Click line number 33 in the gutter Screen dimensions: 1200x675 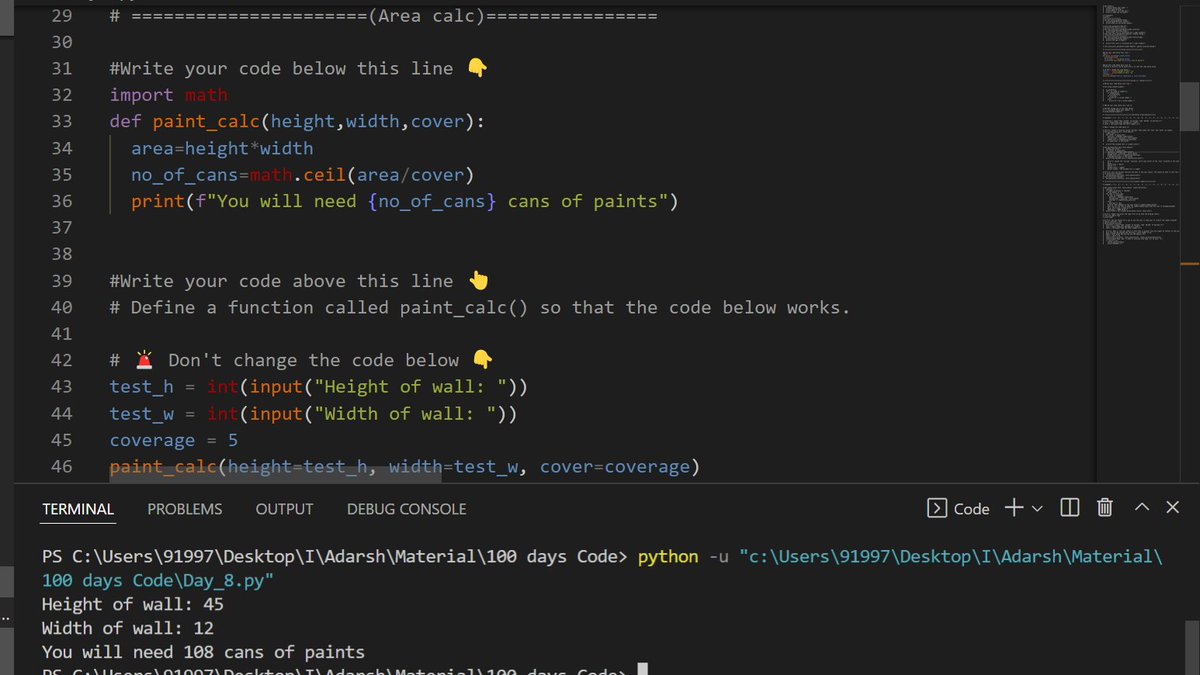(x=61, y=122)
